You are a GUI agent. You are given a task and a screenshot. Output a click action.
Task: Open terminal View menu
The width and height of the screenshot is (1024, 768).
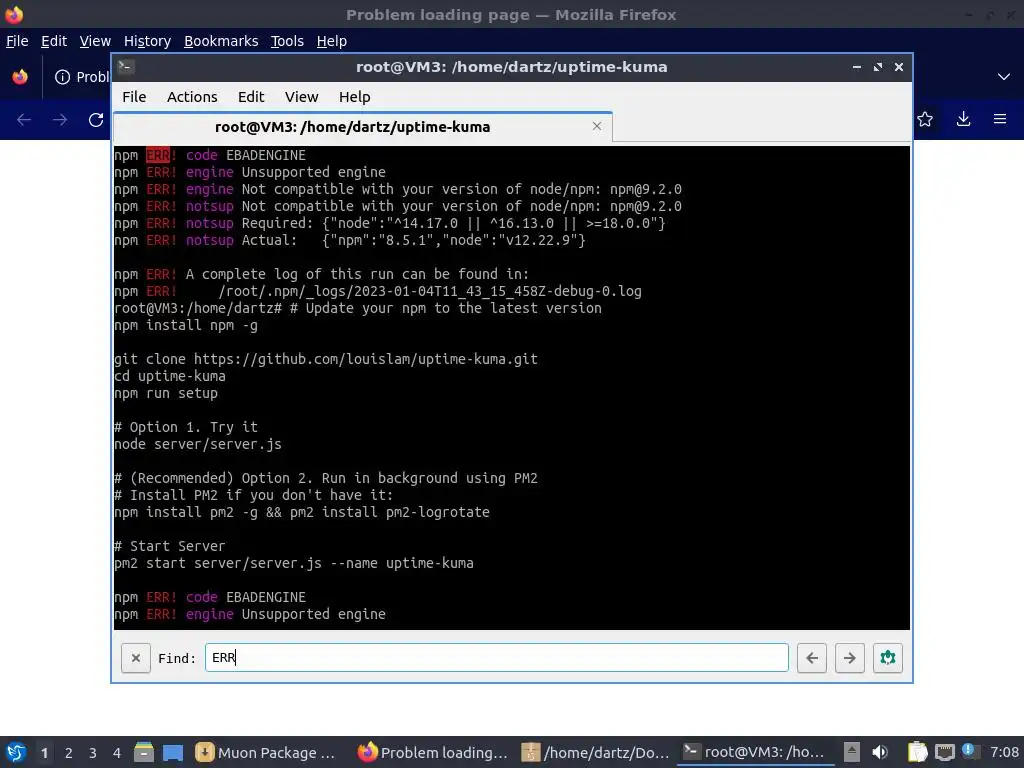coord(301,97)
